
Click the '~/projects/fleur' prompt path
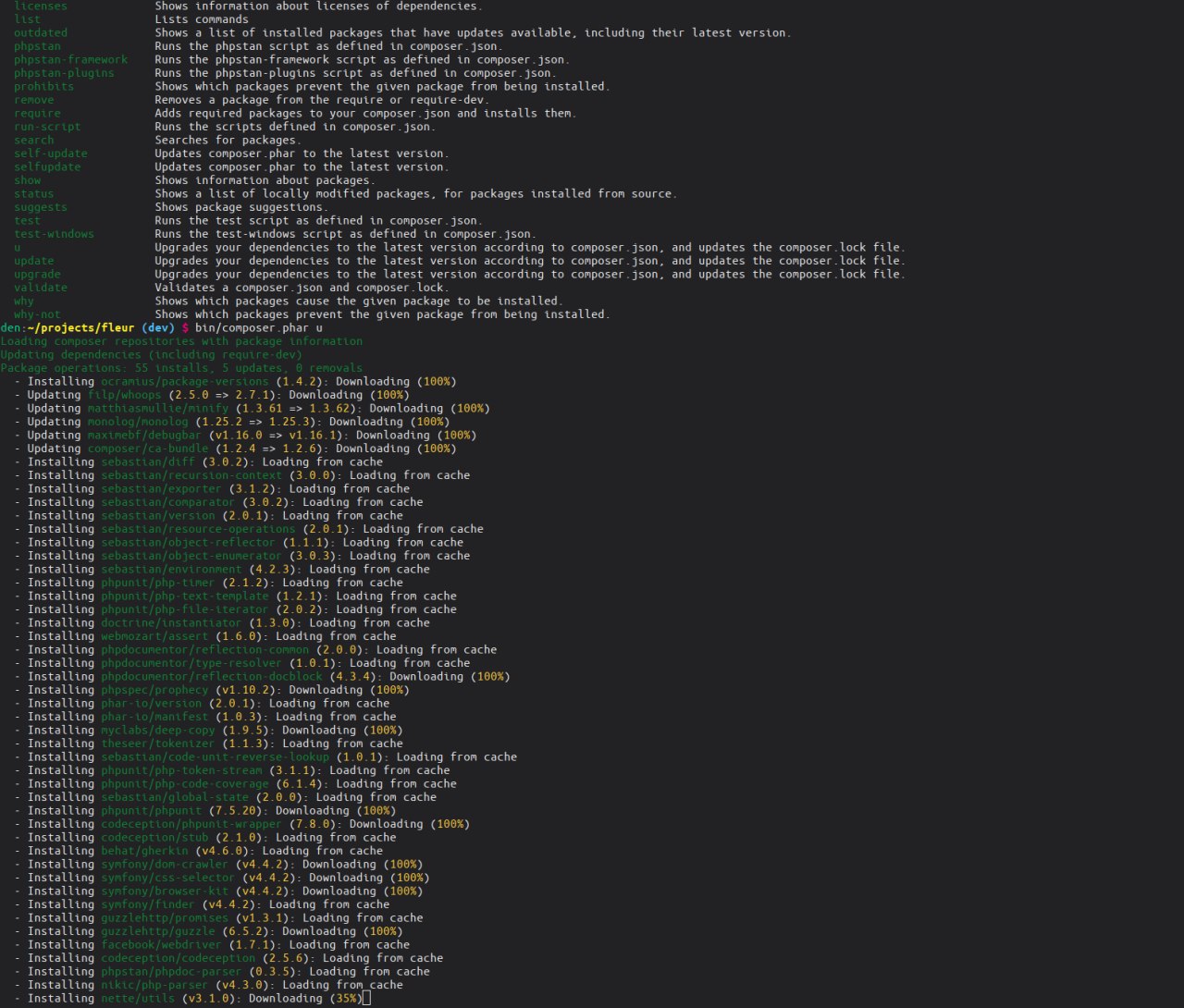pyautogui.click(x=79, y=328)
